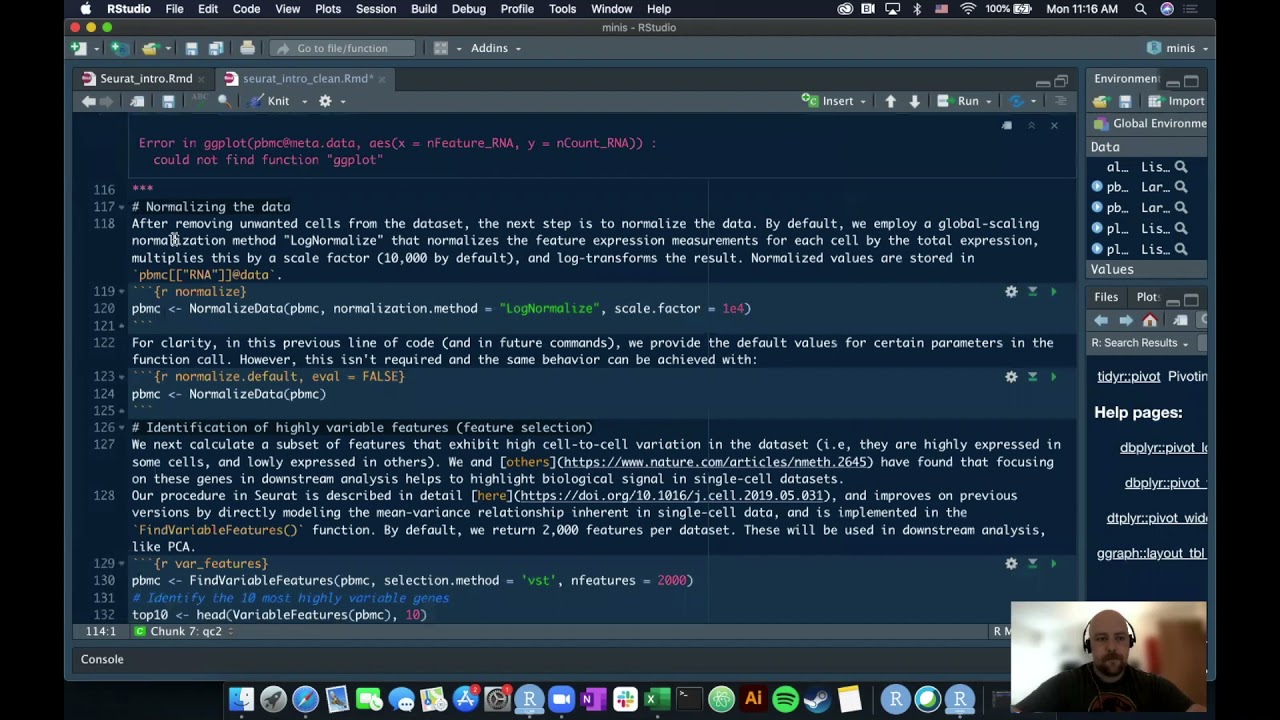The image size is (1280, 720).
Task: Save workspace in Environment pane
Action: coord(1125,101)
